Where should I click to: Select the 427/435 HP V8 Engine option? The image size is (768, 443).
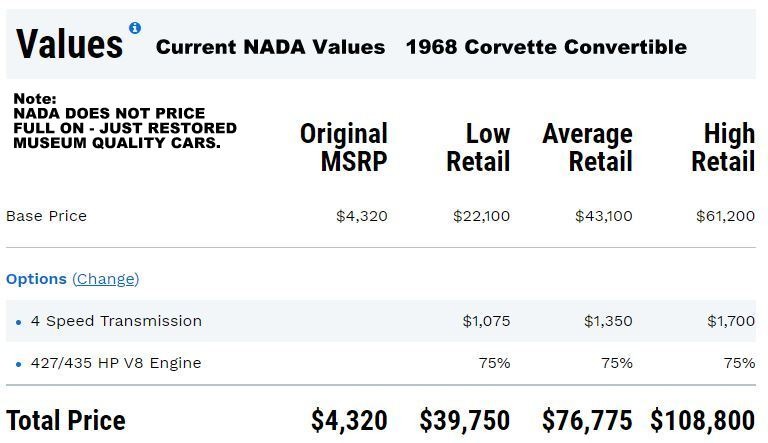(x=116, y=363)
